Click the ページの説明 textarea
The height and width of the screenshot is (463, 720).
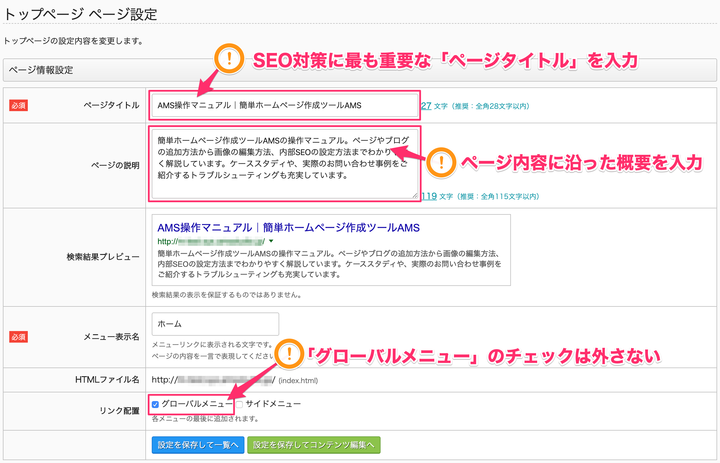(x=285, y=164)
